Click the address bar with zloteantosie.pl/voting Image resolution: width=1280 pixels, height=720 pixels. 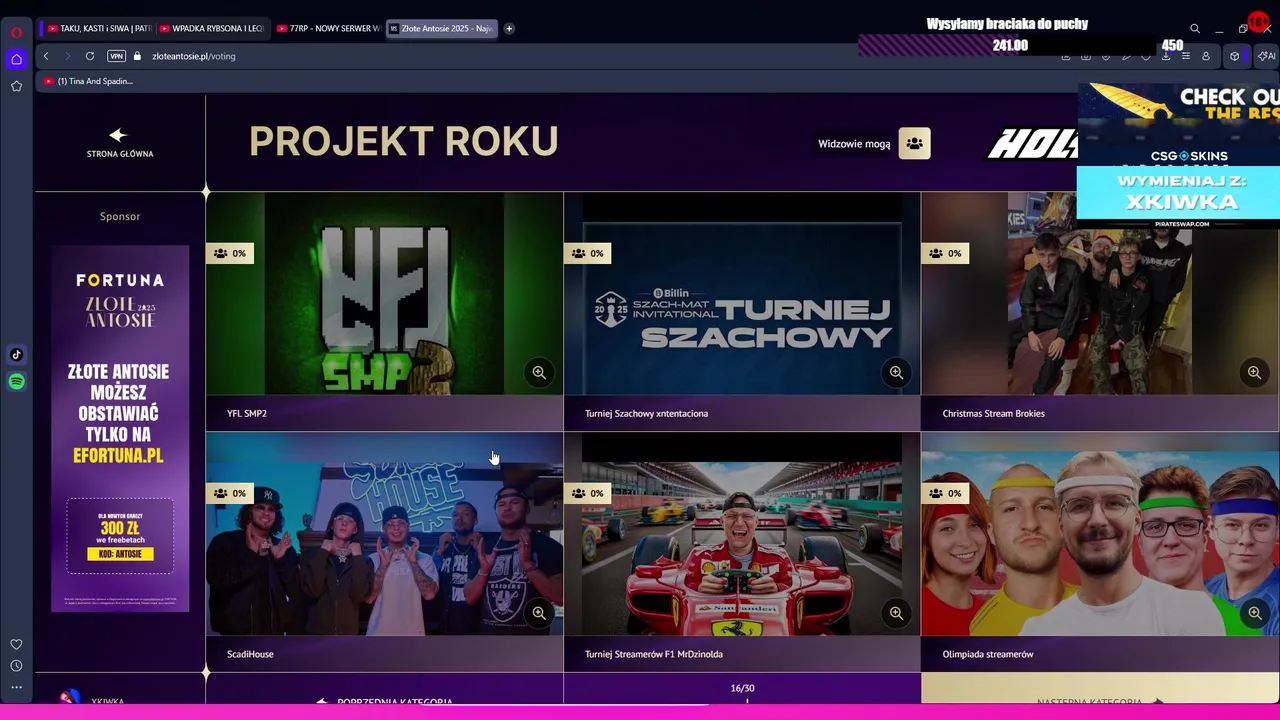click(193, 56)
